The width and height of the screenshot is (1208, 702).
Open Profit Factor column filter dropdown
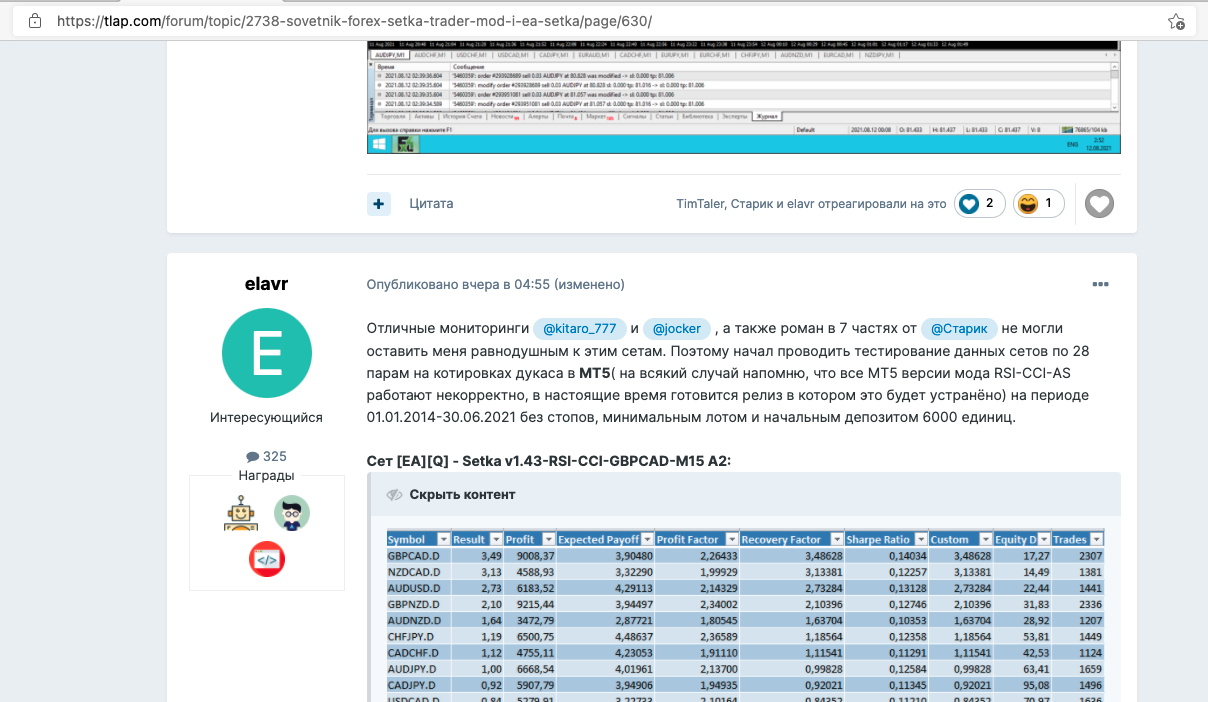[x=732, y=539]
